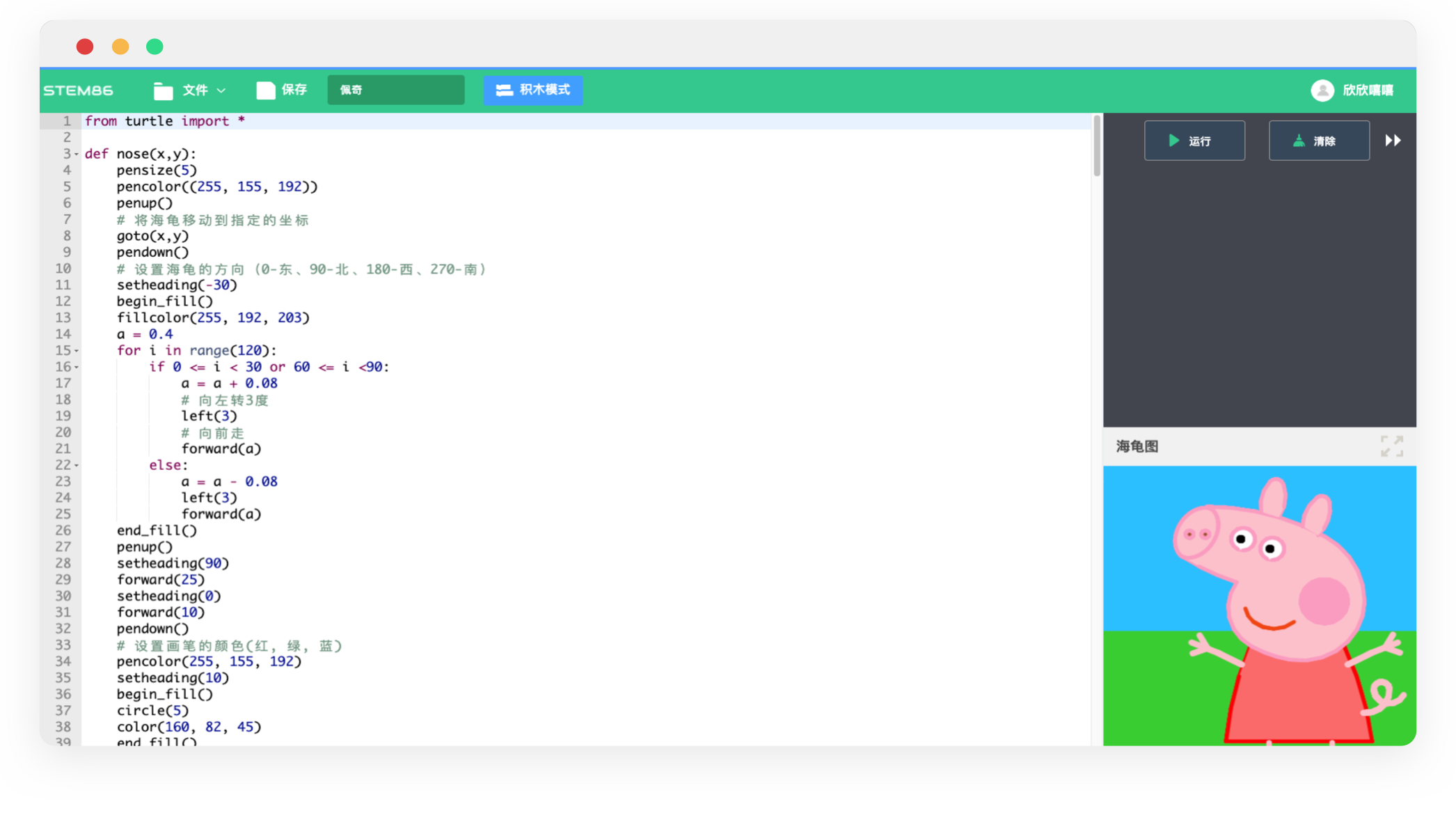
Task: Clear the canvas with the 清除 button
Action: (1319, 140)
